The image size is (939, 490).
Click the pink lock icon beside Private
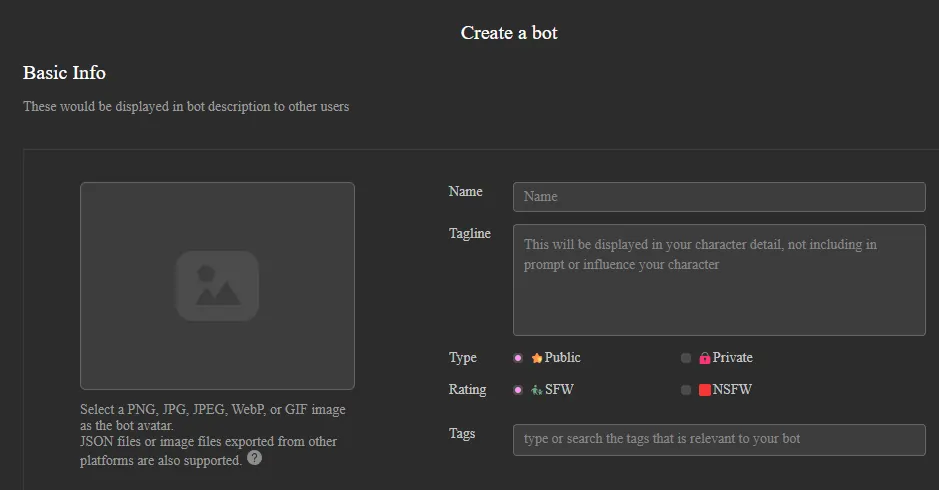tap(705, 358)
